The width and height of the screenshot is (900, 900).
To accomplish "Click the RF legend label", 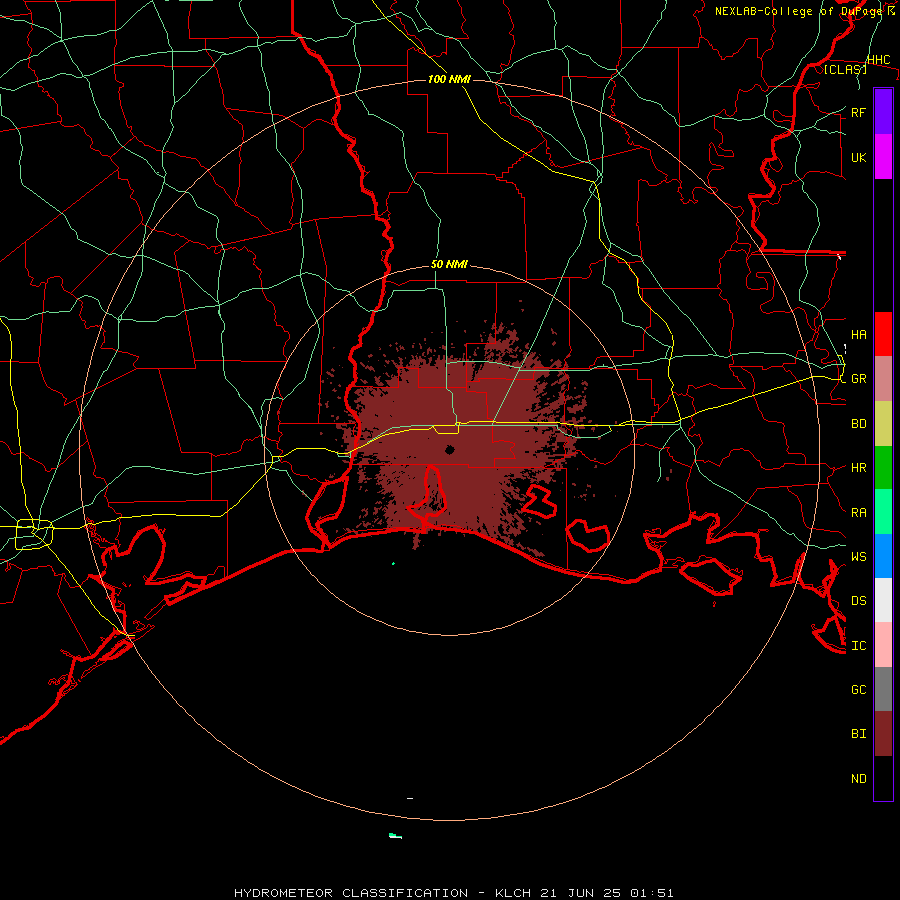I will (858, 112).
